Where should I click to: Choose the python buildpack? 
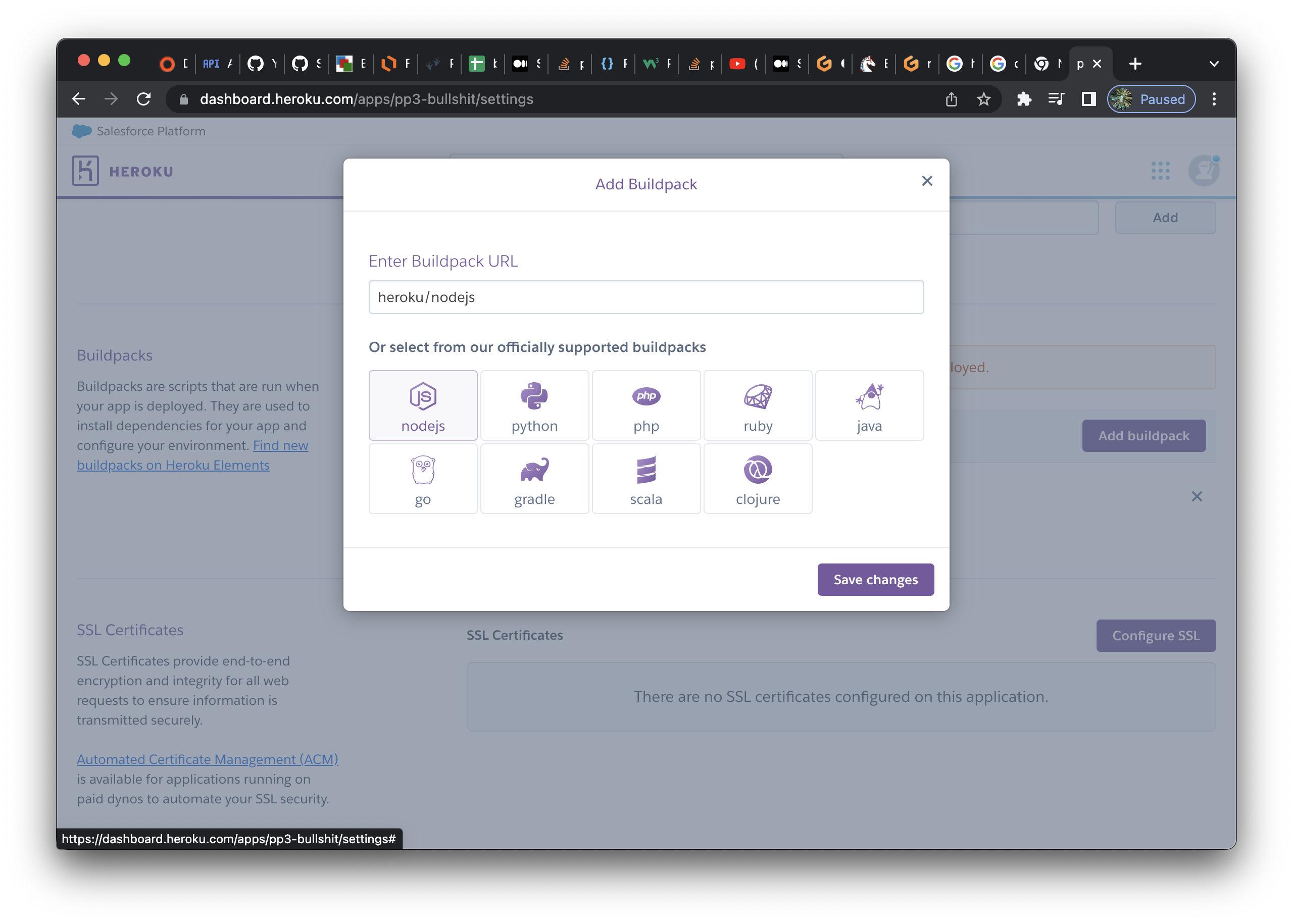534,405
